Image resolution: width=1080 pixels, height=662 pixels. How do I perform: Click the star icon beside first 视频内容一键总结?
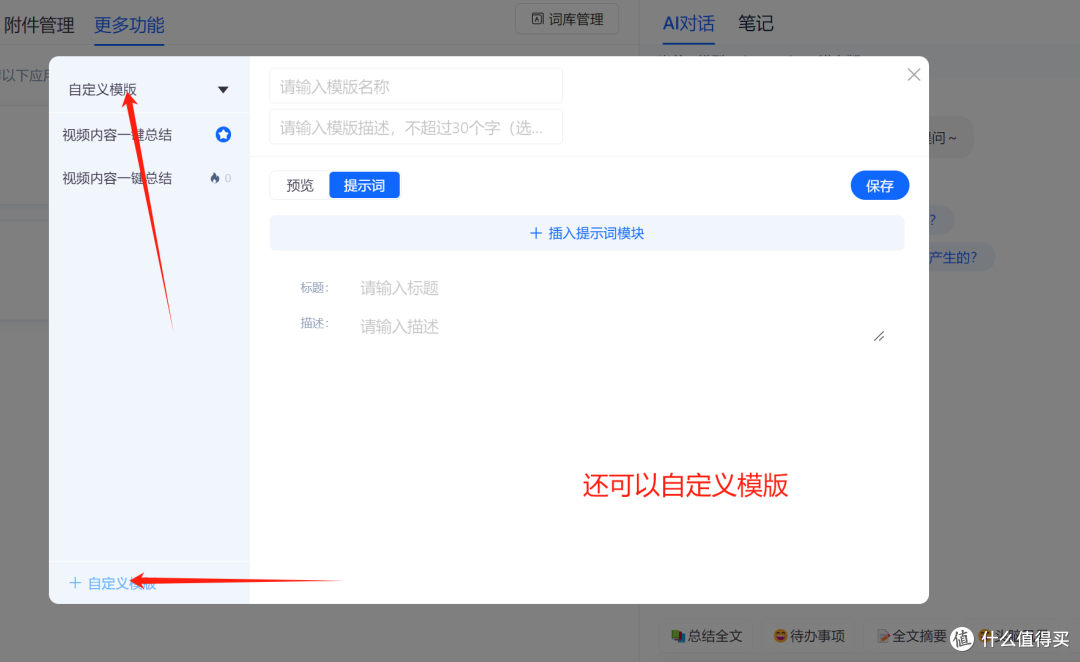point(222,134)
